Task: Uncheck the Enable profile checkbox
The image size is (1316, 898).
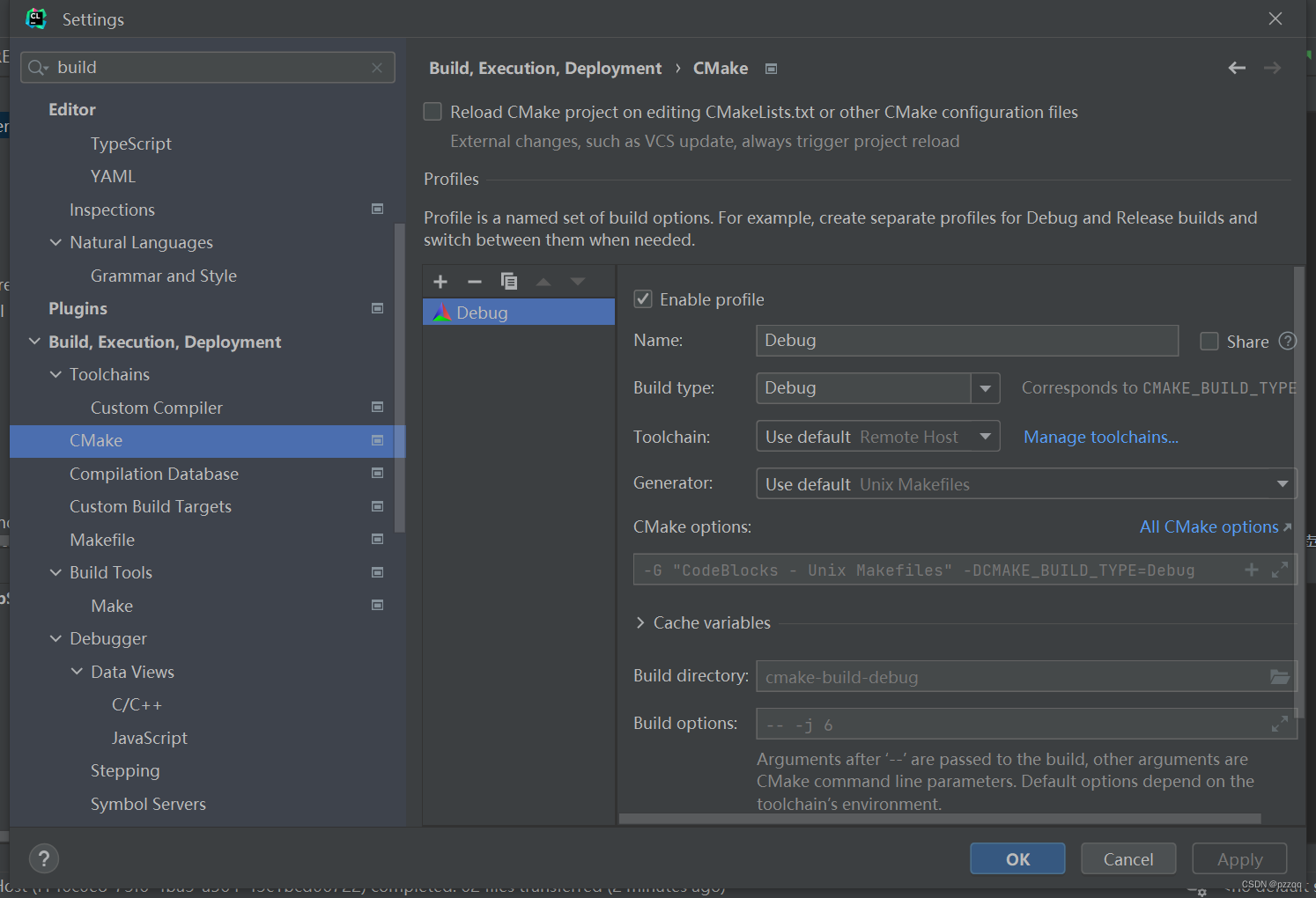Action: point(643,299)
